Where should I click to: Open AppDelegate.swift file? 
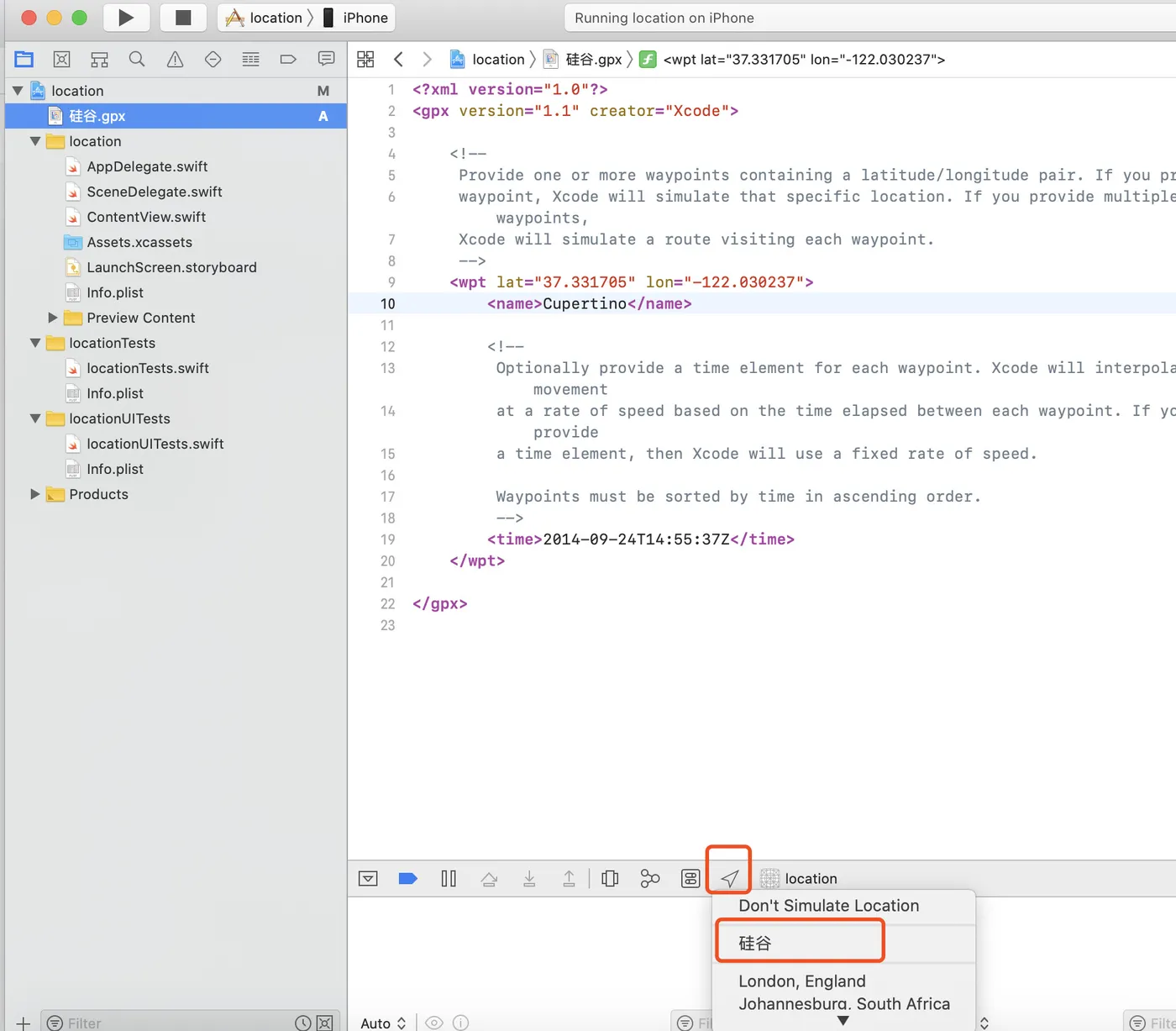pos(147,166)
